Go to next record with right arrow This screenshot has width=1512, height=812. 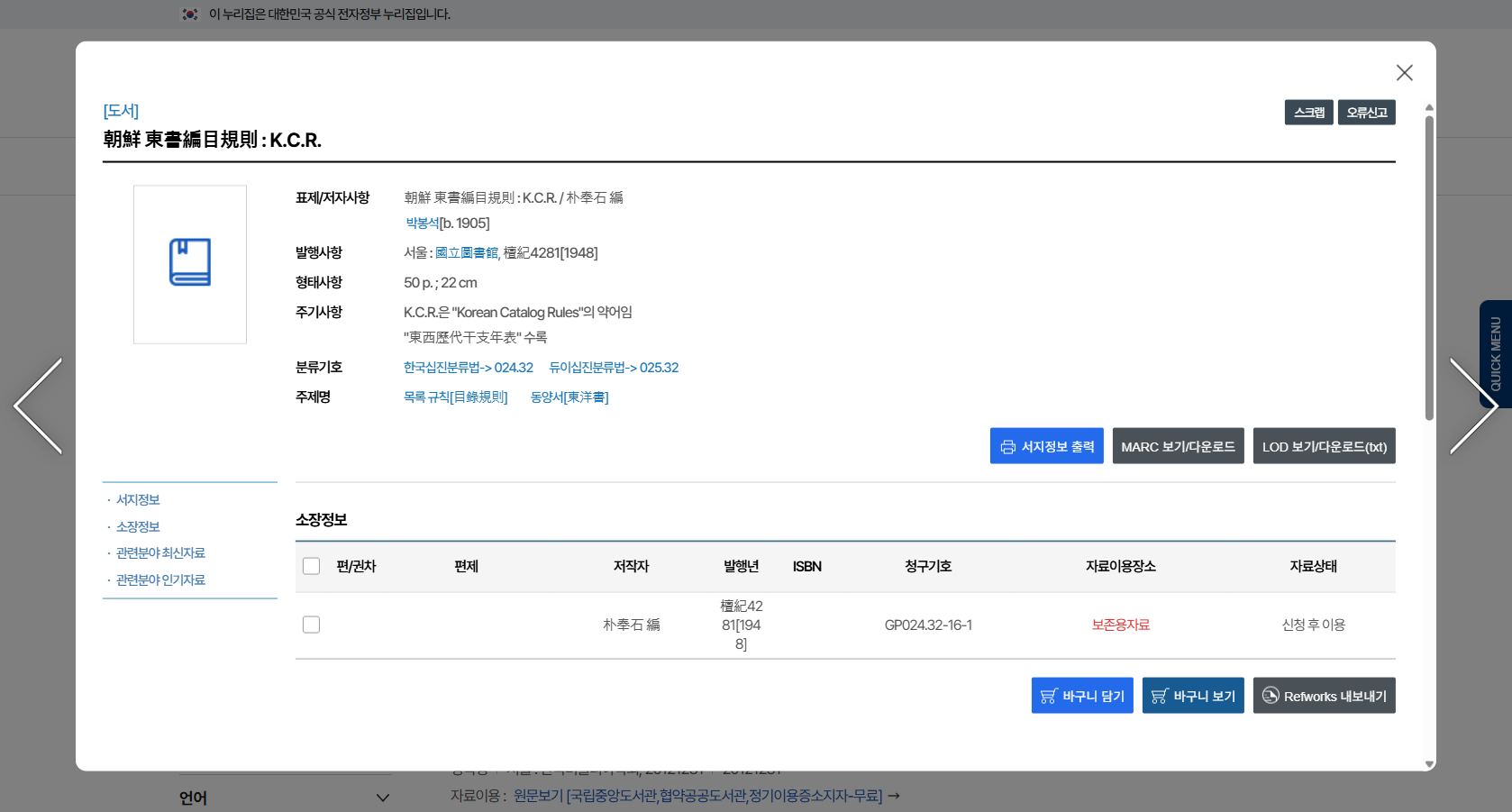pyautogui.click(x=1472, y=406)
